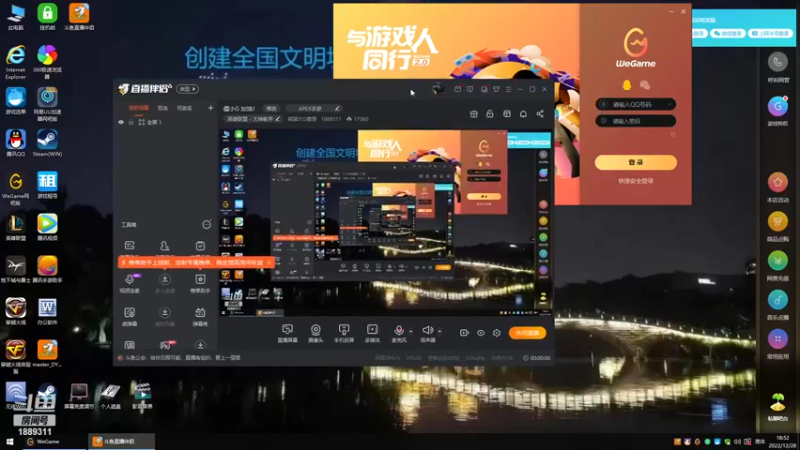Viewport: 800px width, 450px height.
Task: Expand the microphone options arrow
Action: click(411, 331)
